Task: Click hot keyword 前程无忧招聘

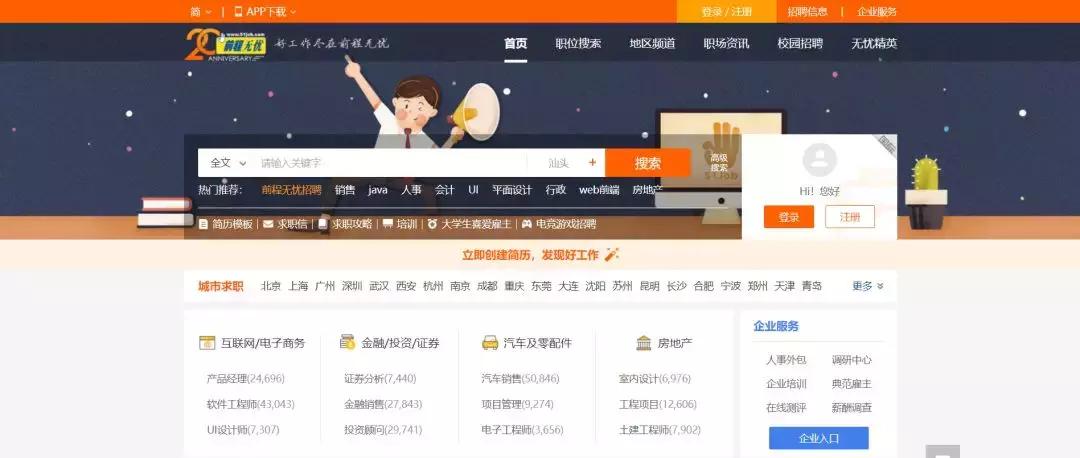Action: point(291,190)
